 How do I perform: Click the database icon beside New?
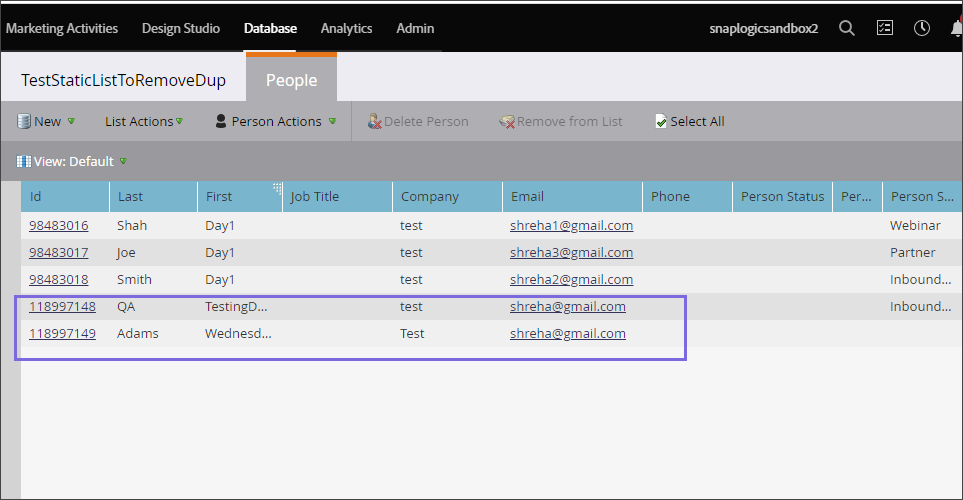(23, 121)
